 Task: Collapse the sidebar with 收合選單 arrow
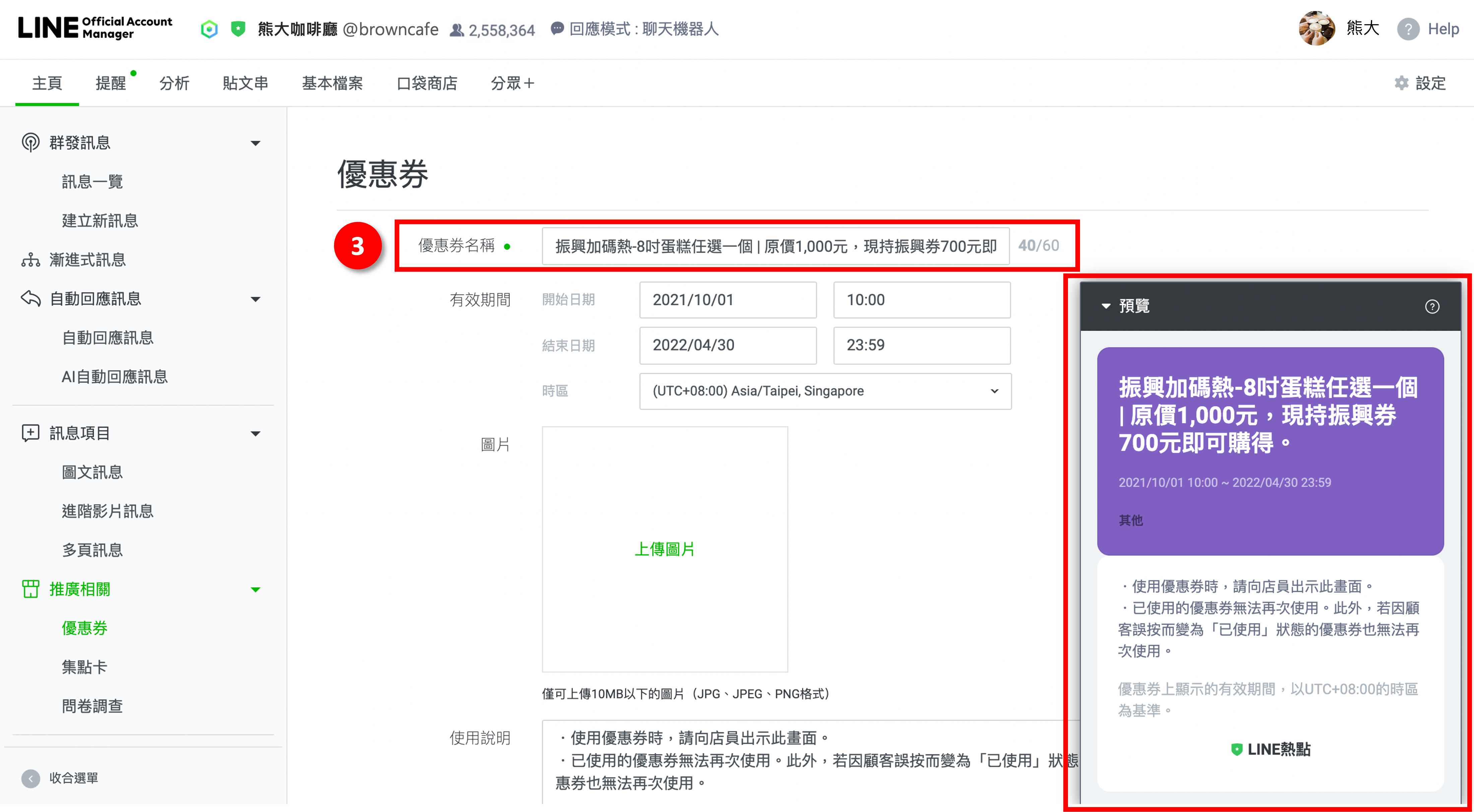click(x=30, y=778)
